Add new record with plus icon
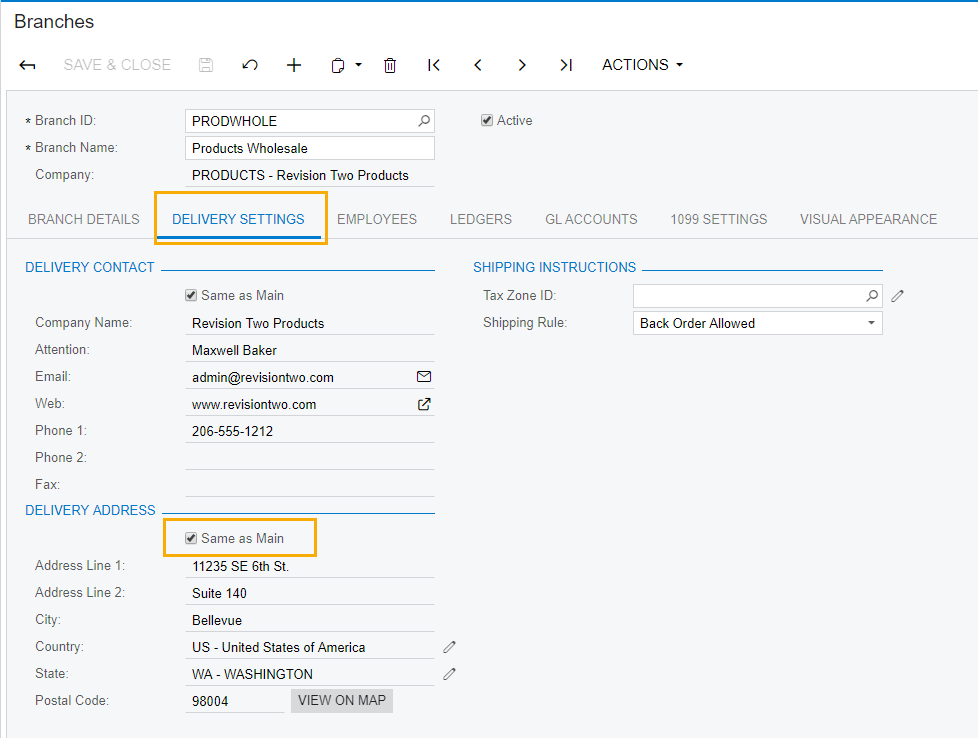The image size is (978, 738). pyautogui.click(x=294, y=65)
